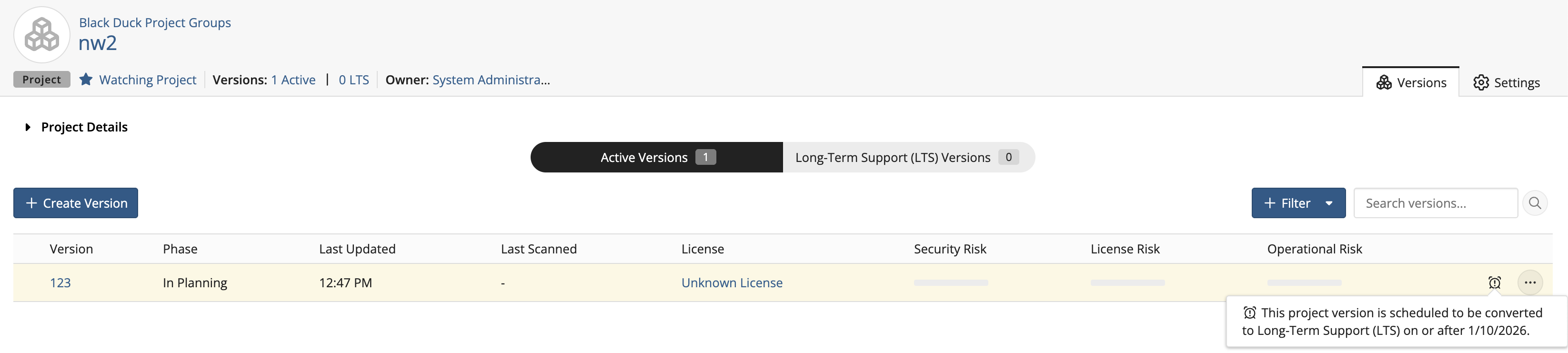Click the Create Version button
This screenshot has height=353, width=1568.
(76, 203)
